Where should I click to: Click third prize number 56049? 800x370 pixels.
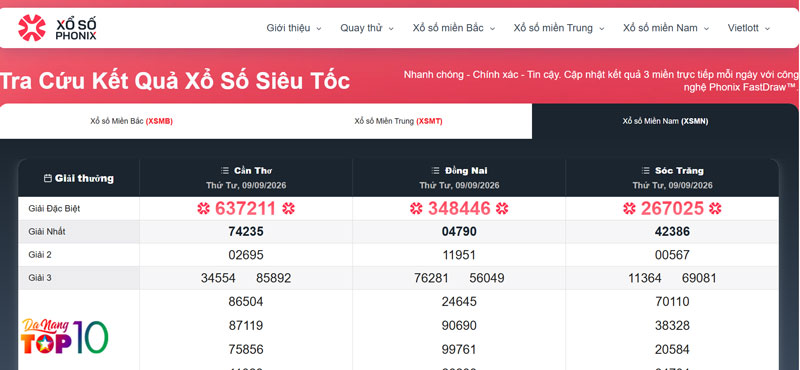(x=487, y=278)
